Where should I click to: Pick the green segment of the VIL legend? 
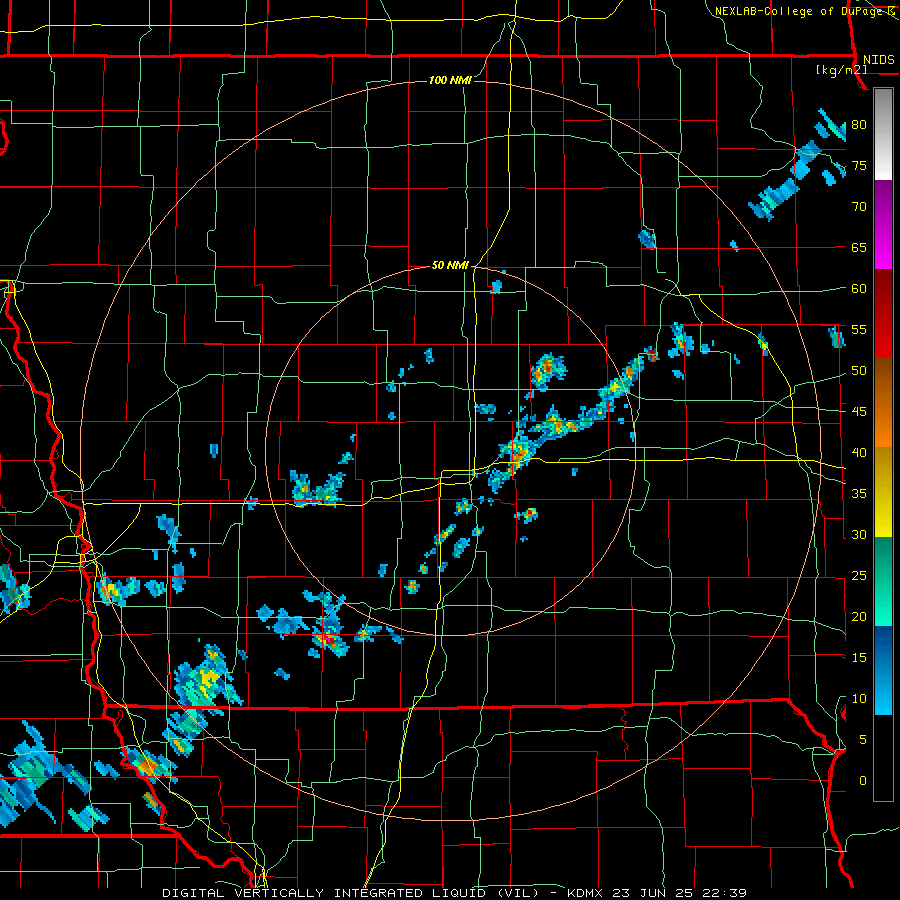(883, 581)
